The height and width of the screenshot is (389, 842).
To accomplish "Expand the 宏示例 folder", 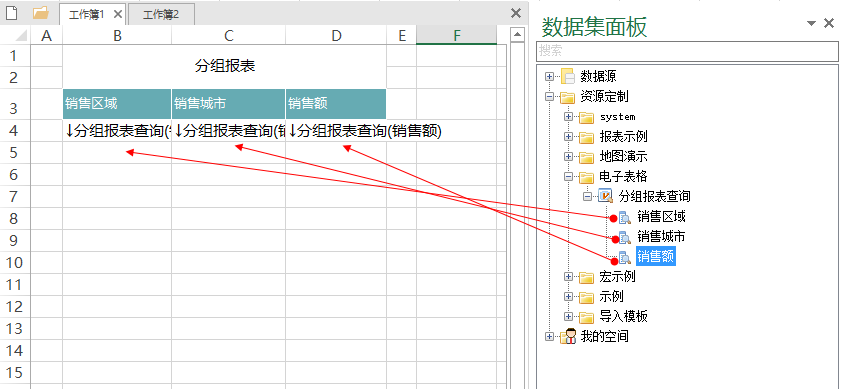I will pos(568,277).
